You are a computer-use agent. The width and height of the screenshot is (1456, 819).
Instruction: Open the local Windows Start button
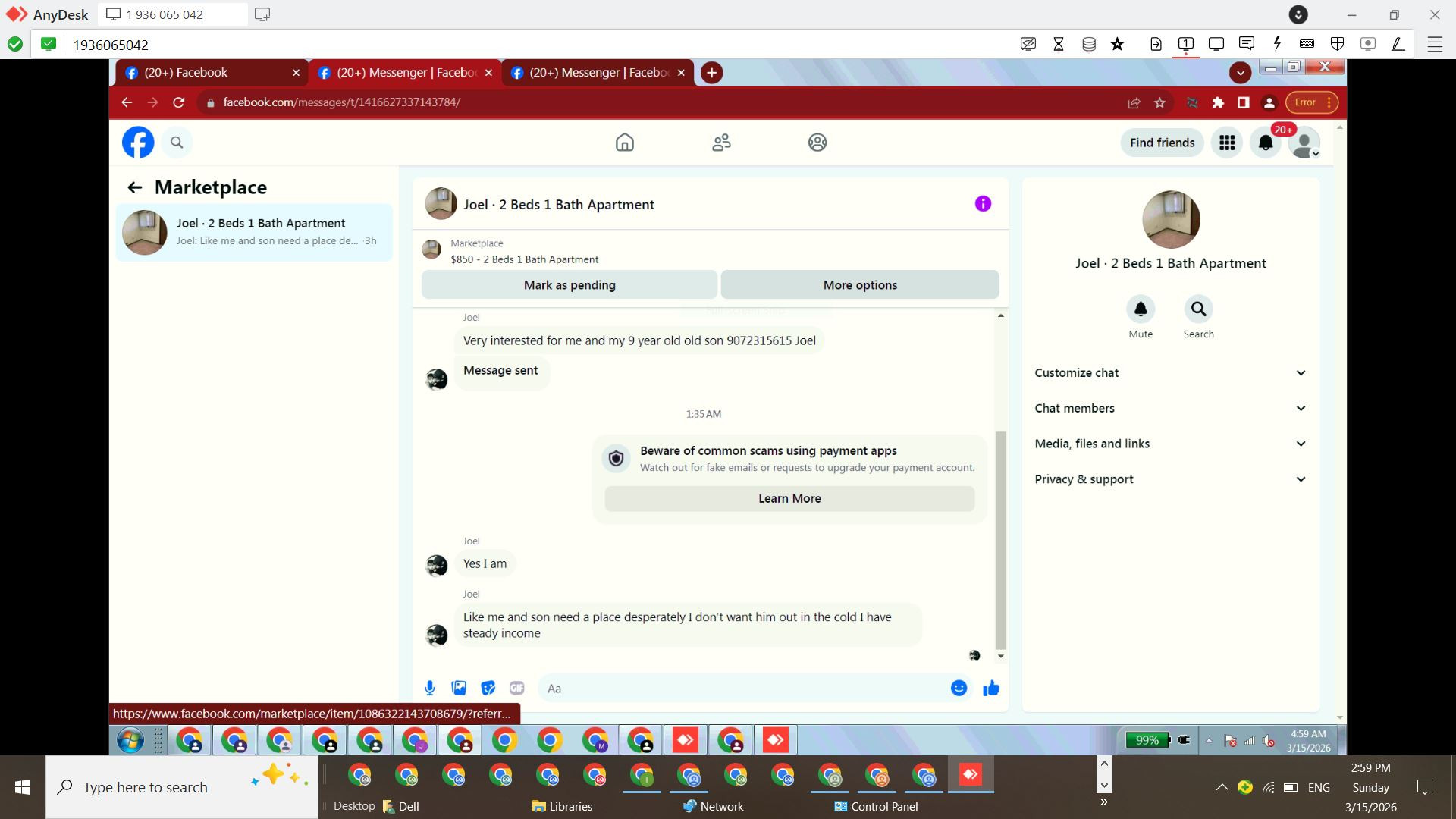[x=23, y=787]
